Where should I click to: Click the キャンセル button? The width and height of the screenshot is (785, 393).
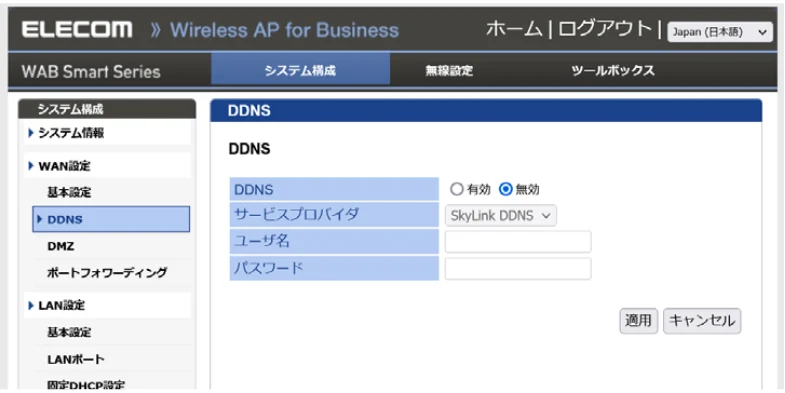[x=702, y=321]
